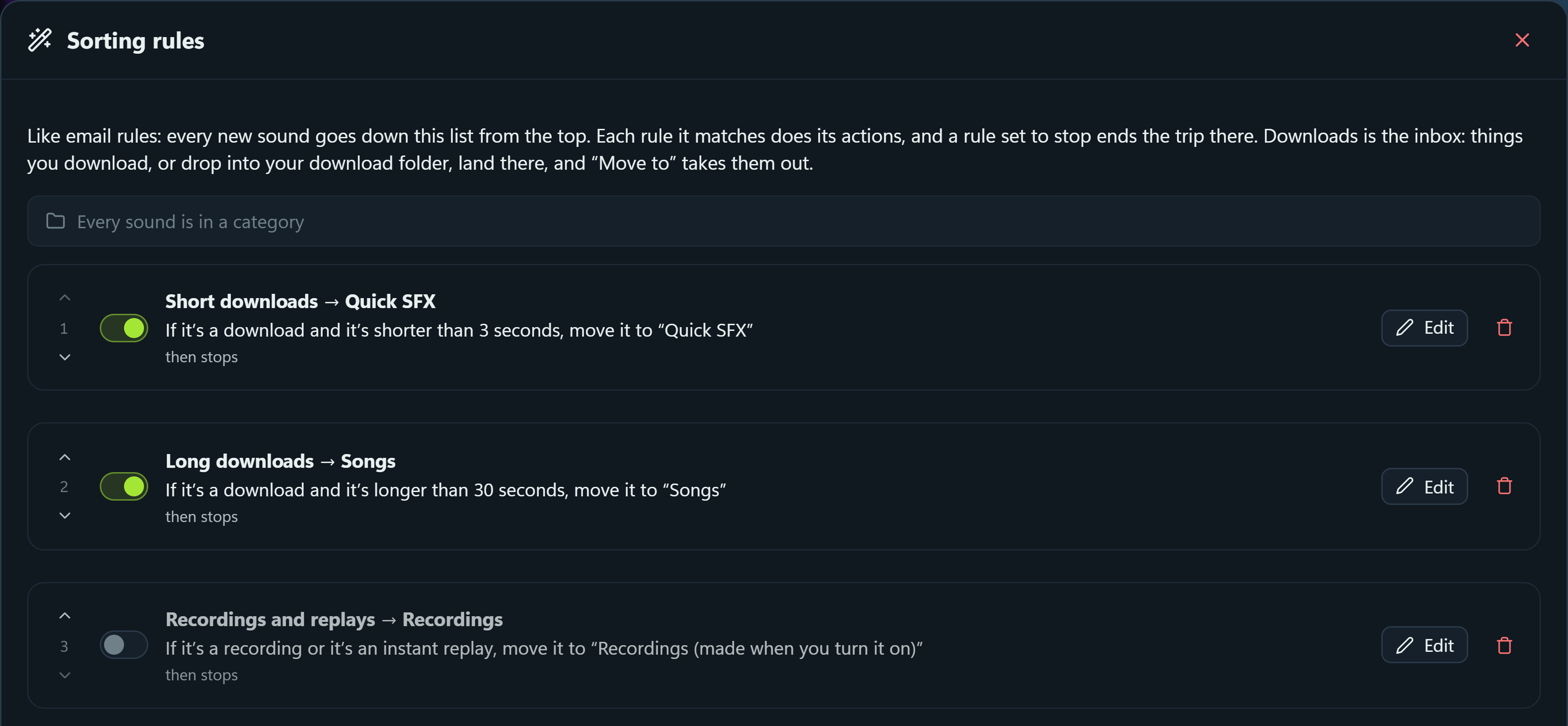This screenshot has height=726, width=1568.
Task: Click the folder icon in category banner
Action: pos(56,221)
